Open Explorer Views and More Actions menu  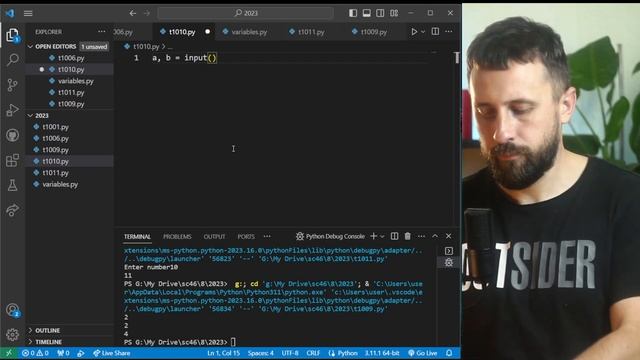click(102, 31)
